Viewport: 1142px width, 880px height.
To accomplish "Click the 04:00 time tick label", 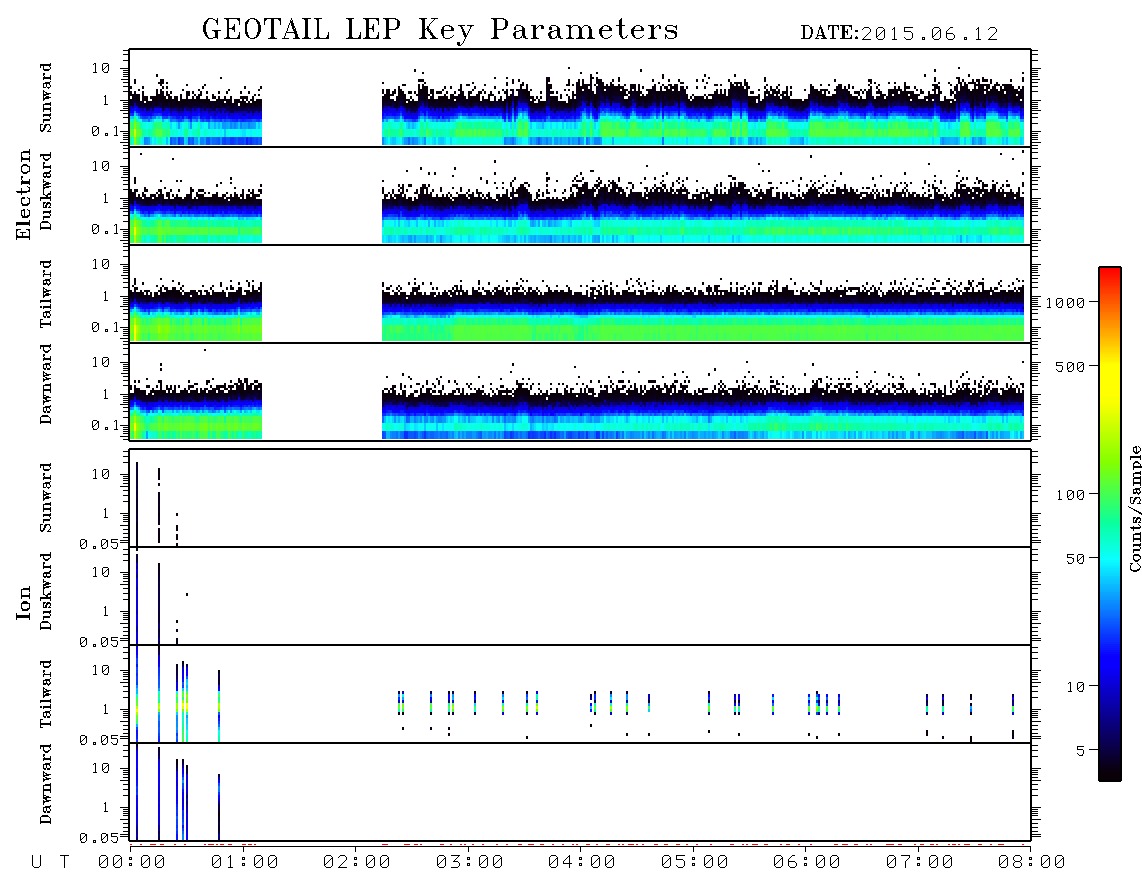I will point(582,863).
